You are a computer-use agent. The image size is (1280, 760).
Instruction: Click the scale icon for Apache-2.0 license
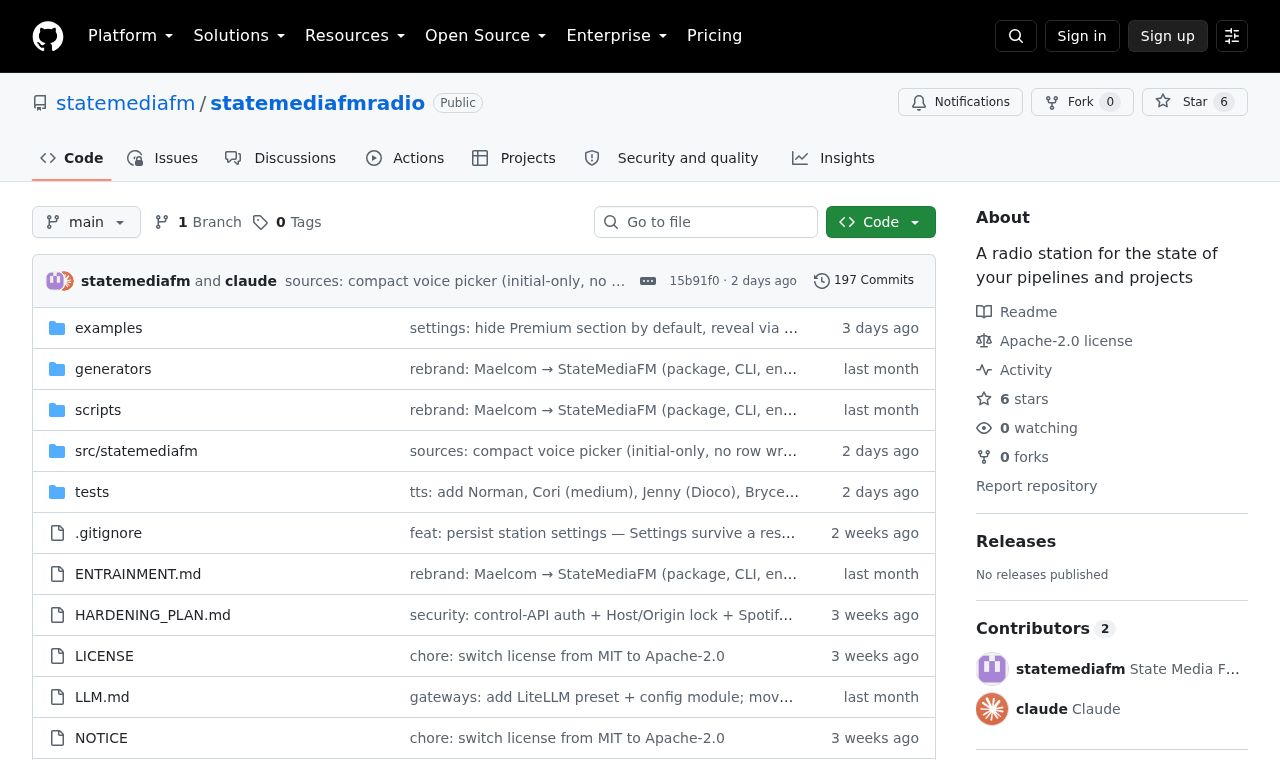click(x=984, y=341)
